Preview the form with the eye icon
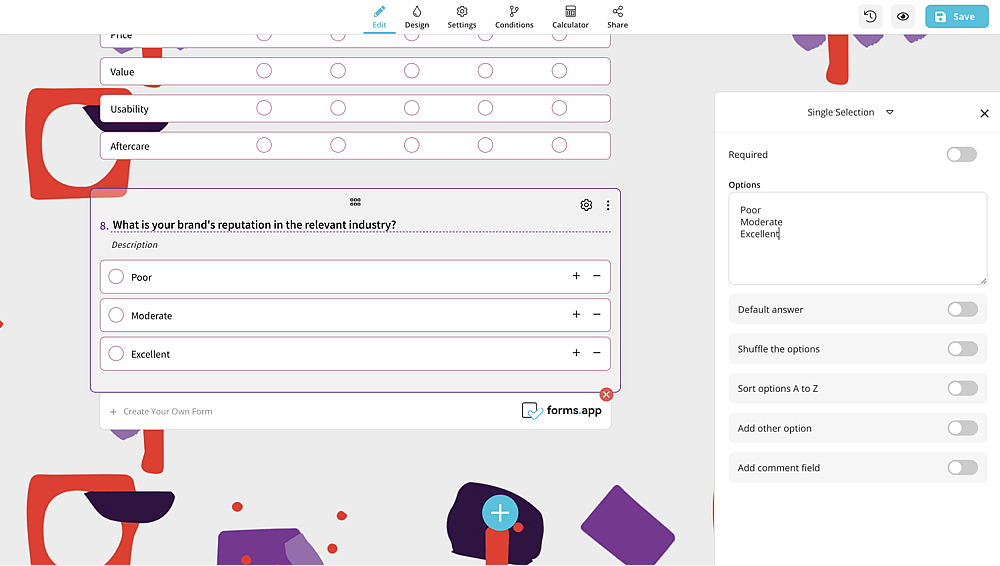The image size is (1000, 566). pyautogui.click(x=903, y=17)
